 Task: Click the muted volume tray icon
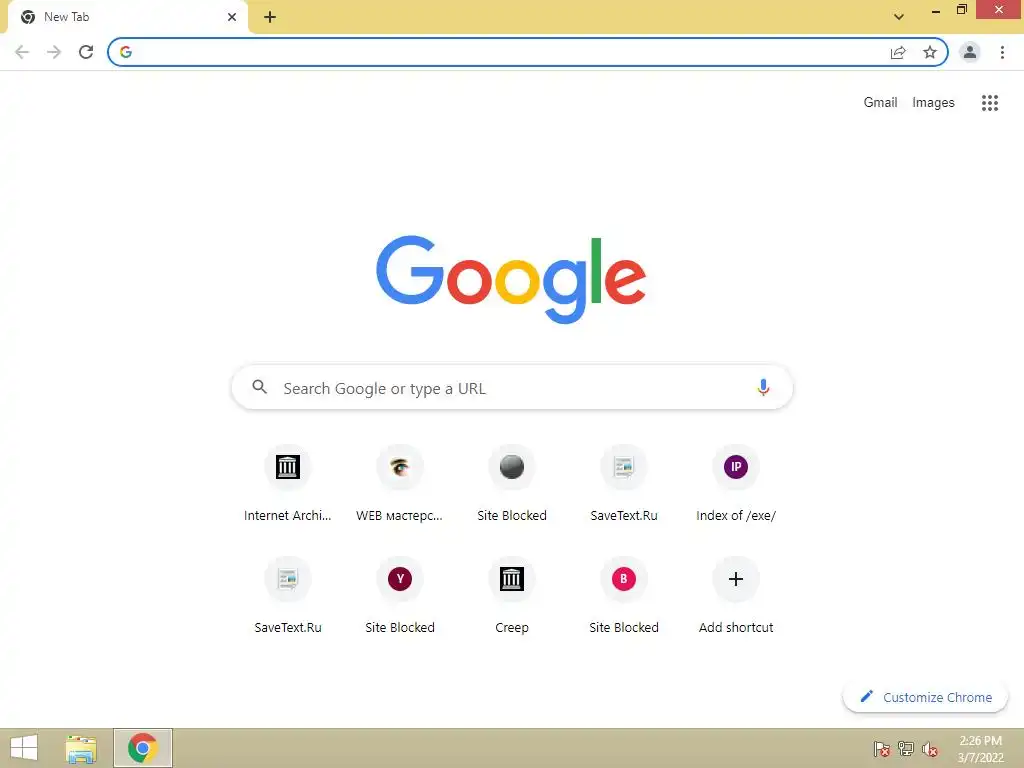pyautogui.click(x=930, y=749)
